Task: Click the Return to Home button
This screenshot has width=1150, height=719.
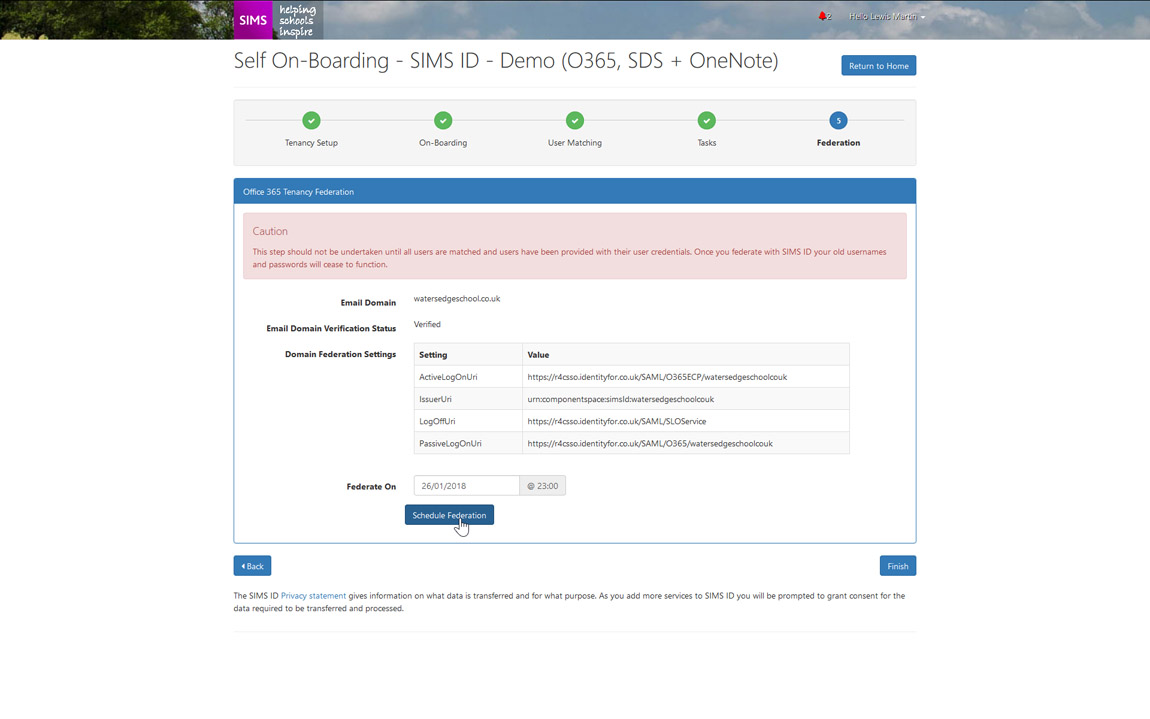Action: pos(878,65)
